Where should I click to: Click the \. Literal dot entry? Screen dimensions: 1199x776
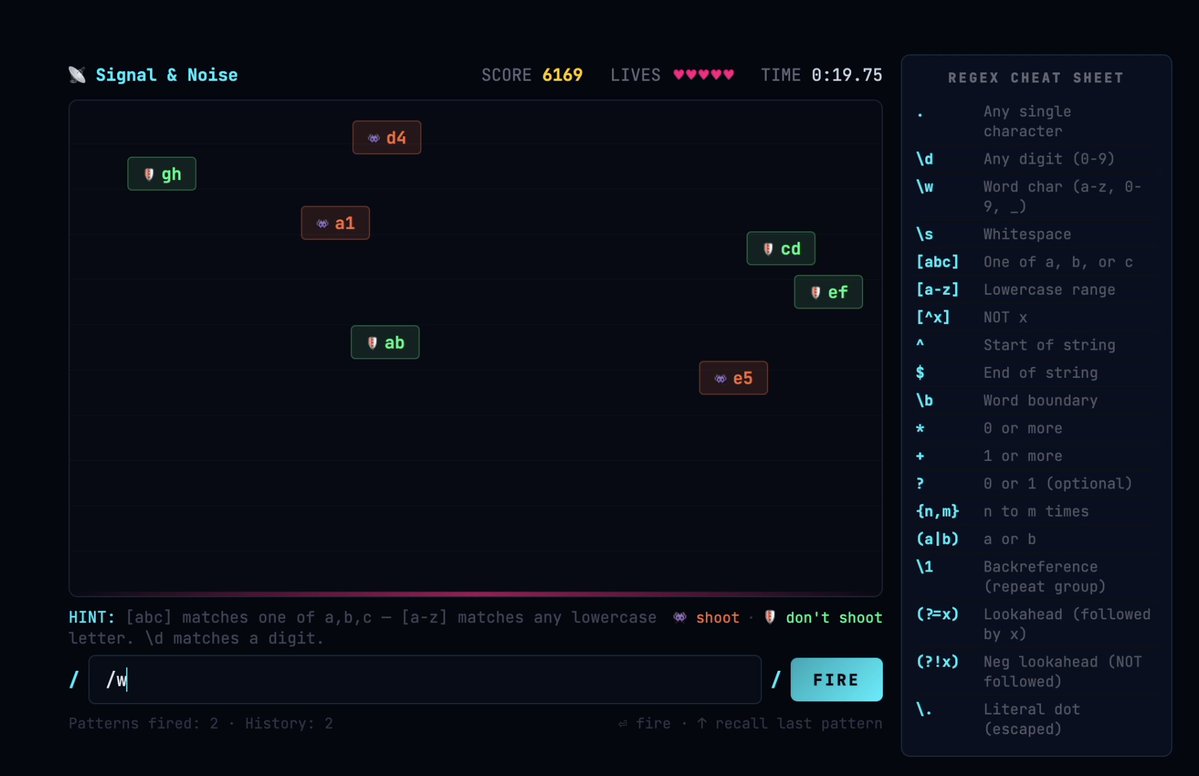click(1035, 719)
